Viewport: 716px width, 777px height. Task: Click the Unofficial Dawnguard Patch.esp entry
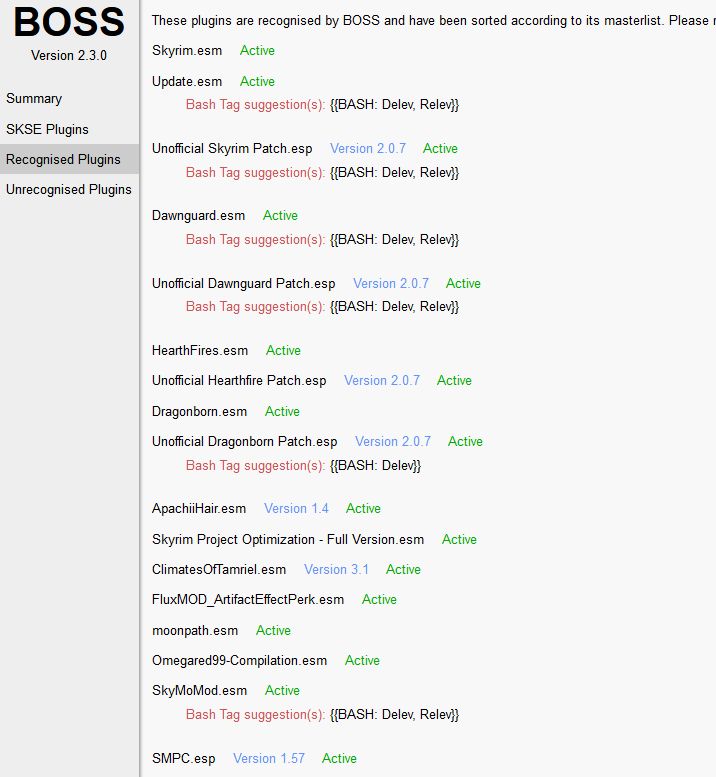[243, 283]
